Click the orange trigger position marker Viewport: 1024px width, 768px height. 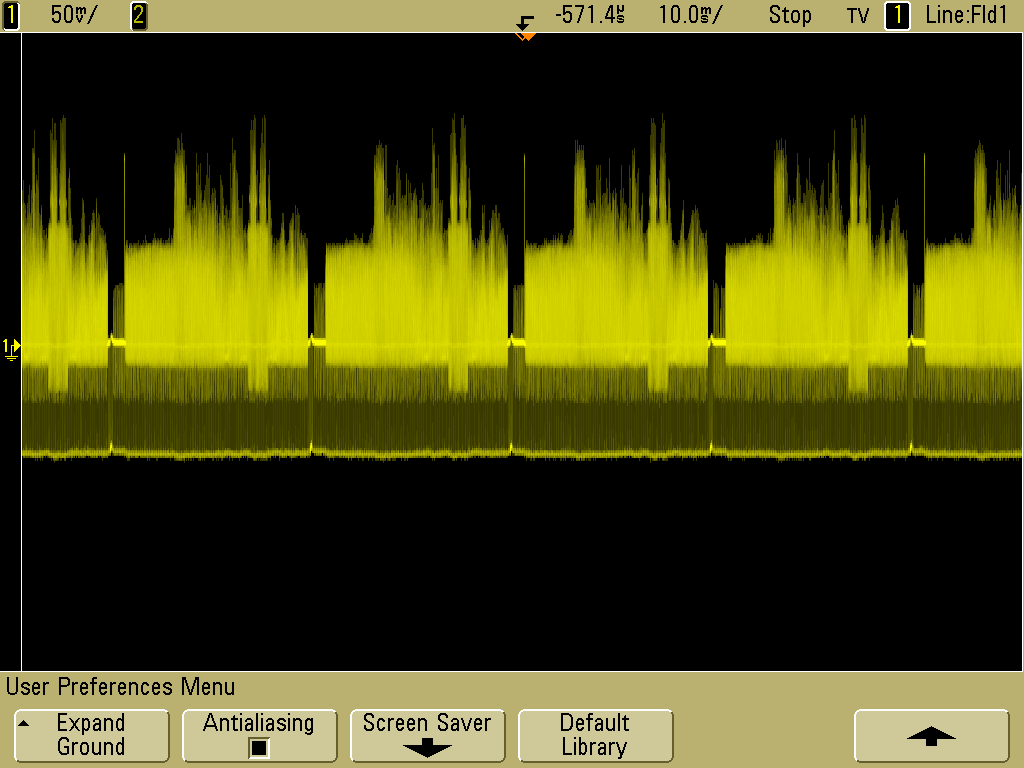(526, 37)
